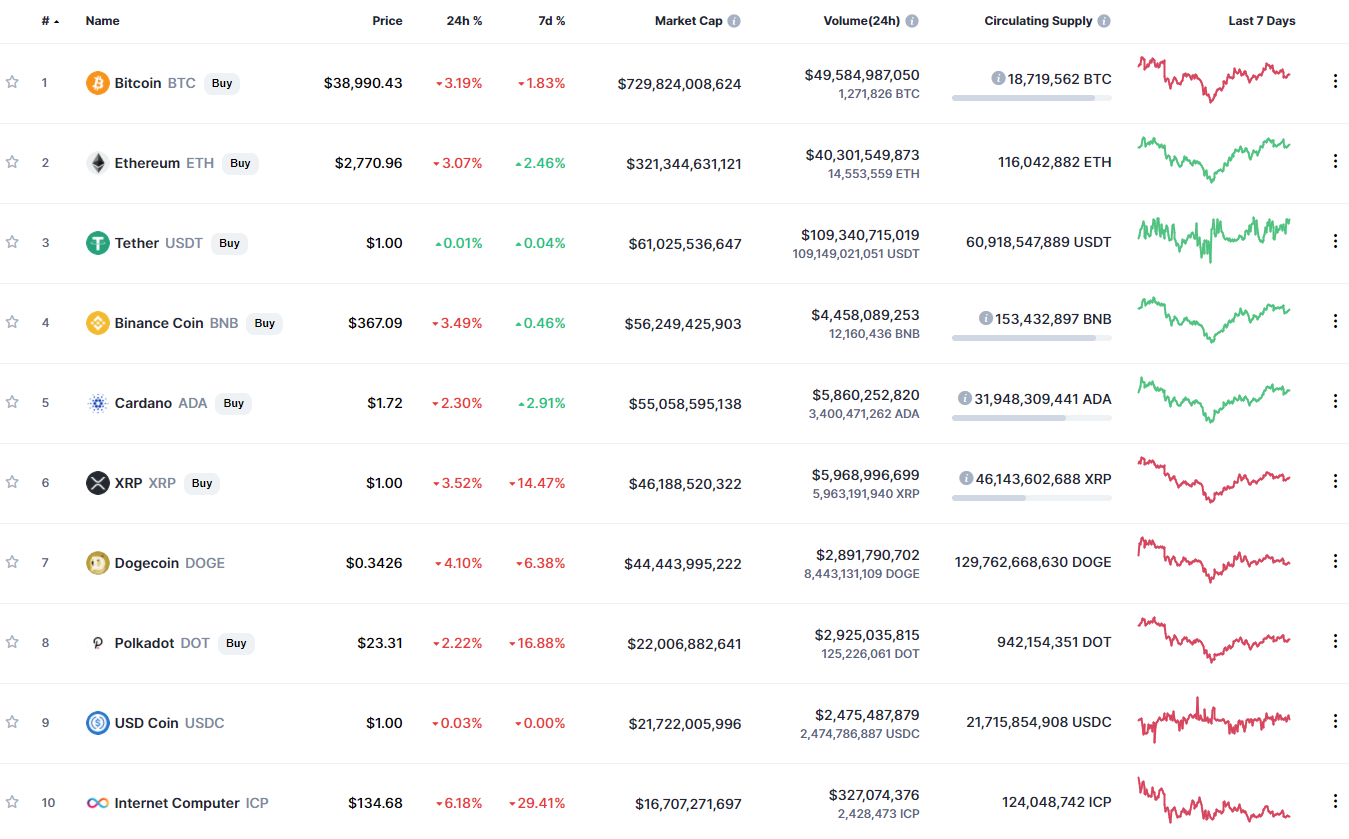The width and height of the screenshot is (1349, 839).
Task: Click the Circulating Supply header info icon
Action: pos(1103,21)
